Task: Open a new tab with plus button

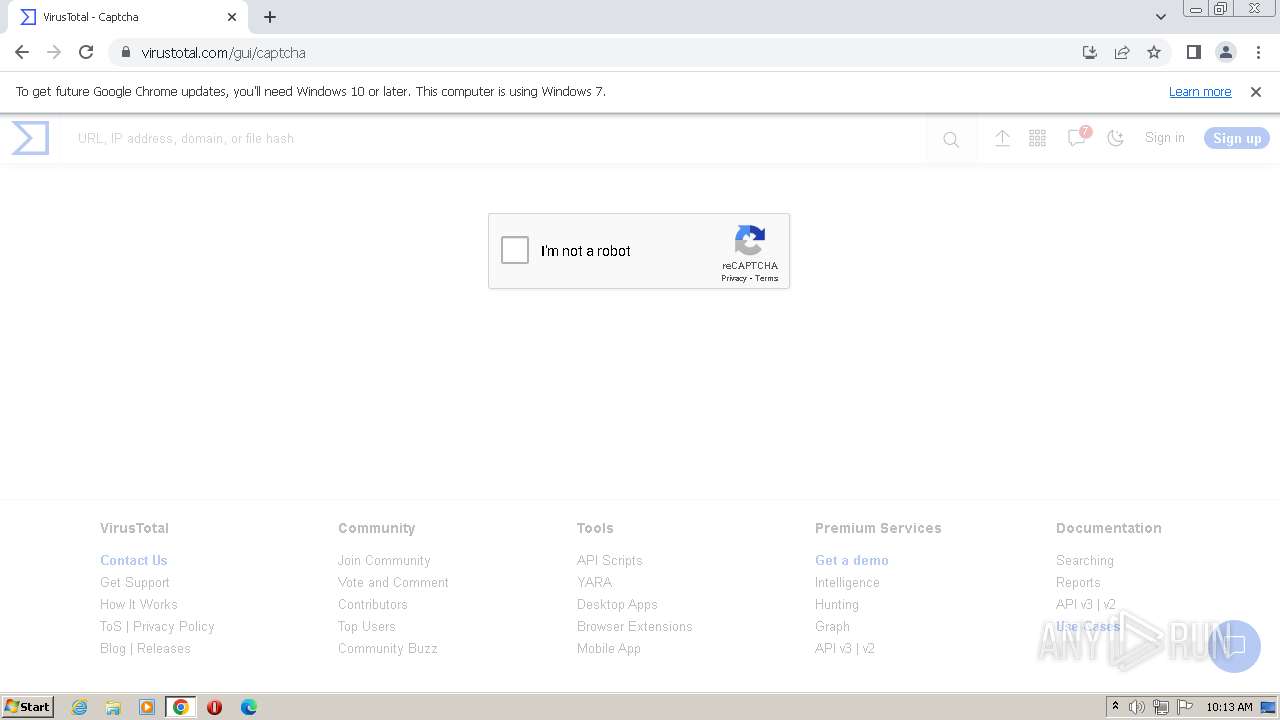Action: point(270,17)
